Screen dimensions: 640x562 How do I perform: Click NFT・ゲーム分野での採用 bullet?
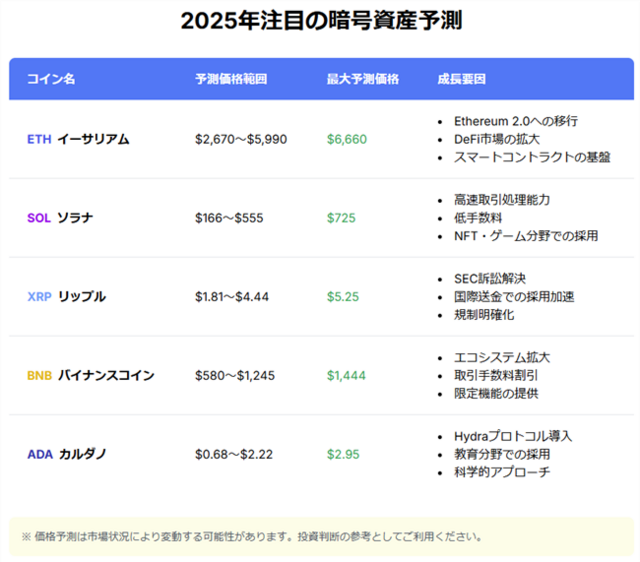(x=526, y=236)
